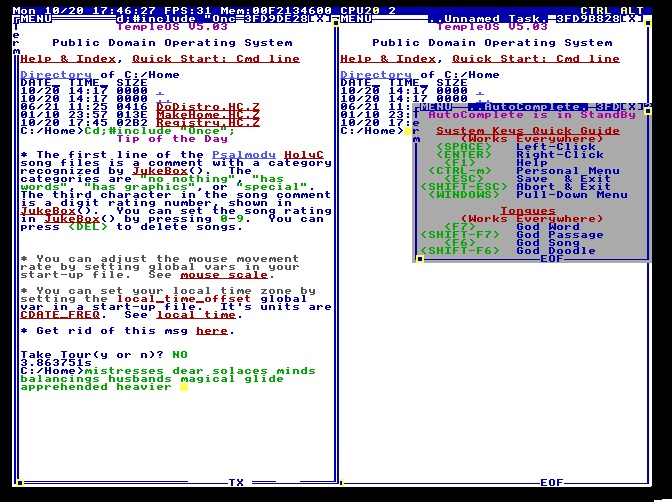
Task: Click Directory link in left window
Action: tap(56, 75)
